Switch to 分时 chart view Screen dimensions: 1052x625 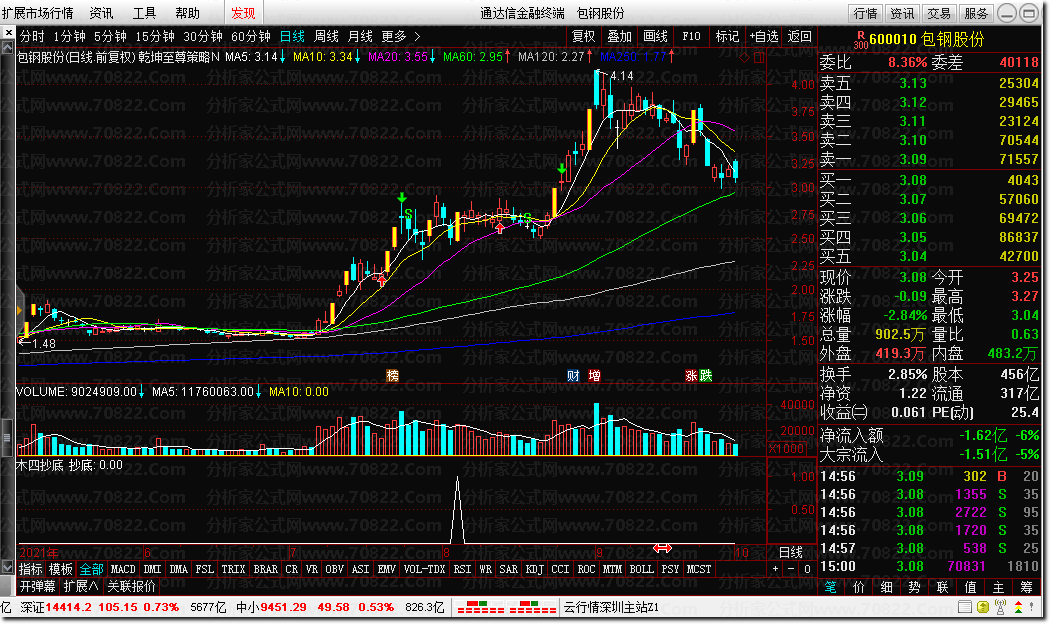[x=32, y=36]
